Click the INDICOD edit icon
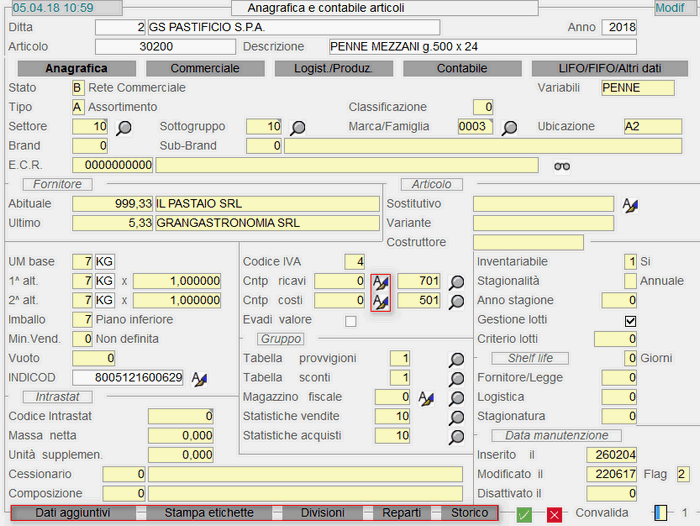 tap(199, 378)
